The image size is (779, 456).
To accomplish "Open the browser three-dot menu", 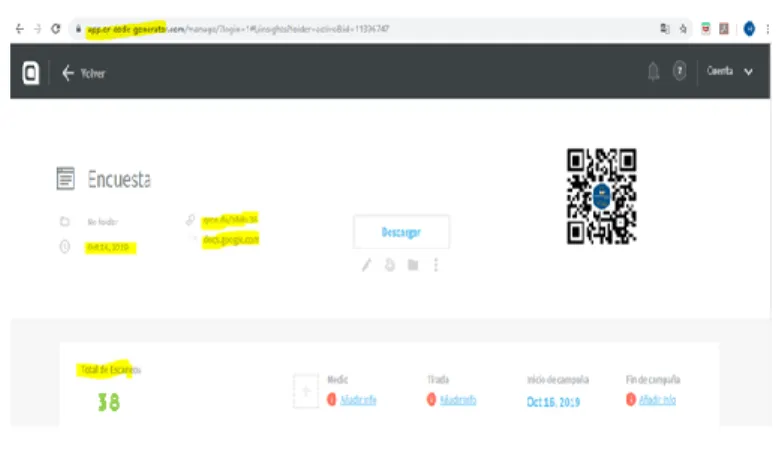I will point(768,29).
